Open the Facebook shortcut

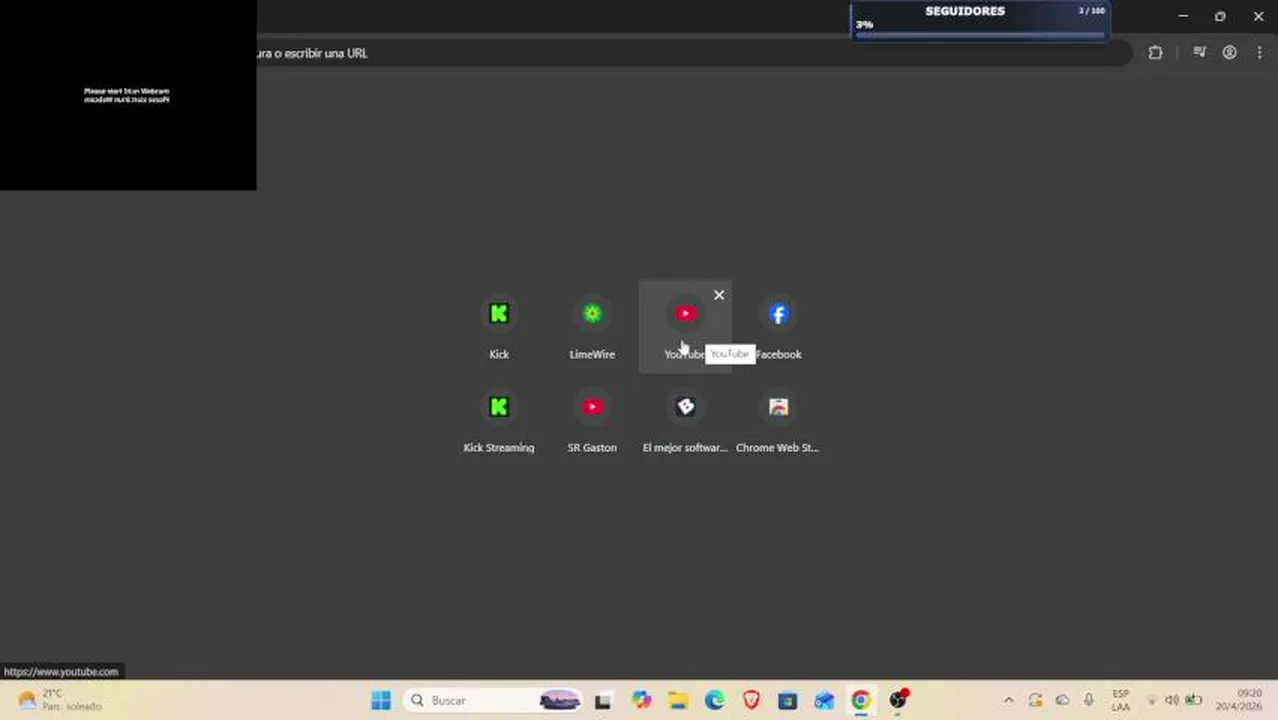click(778, 327)
